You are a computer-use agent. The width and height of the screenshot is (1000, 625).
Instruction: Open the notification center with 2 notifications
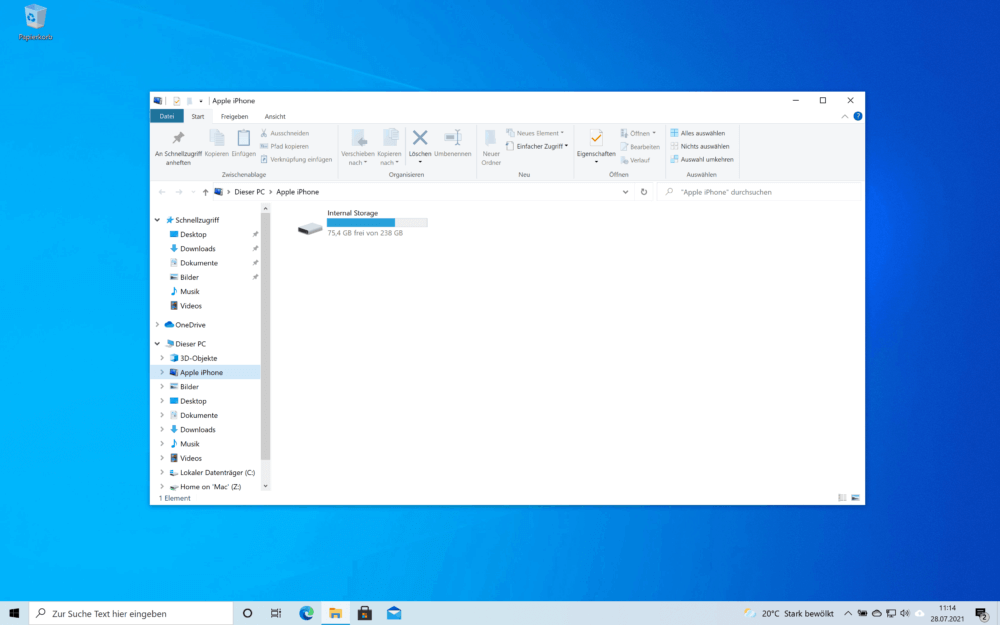coord(982,614)
